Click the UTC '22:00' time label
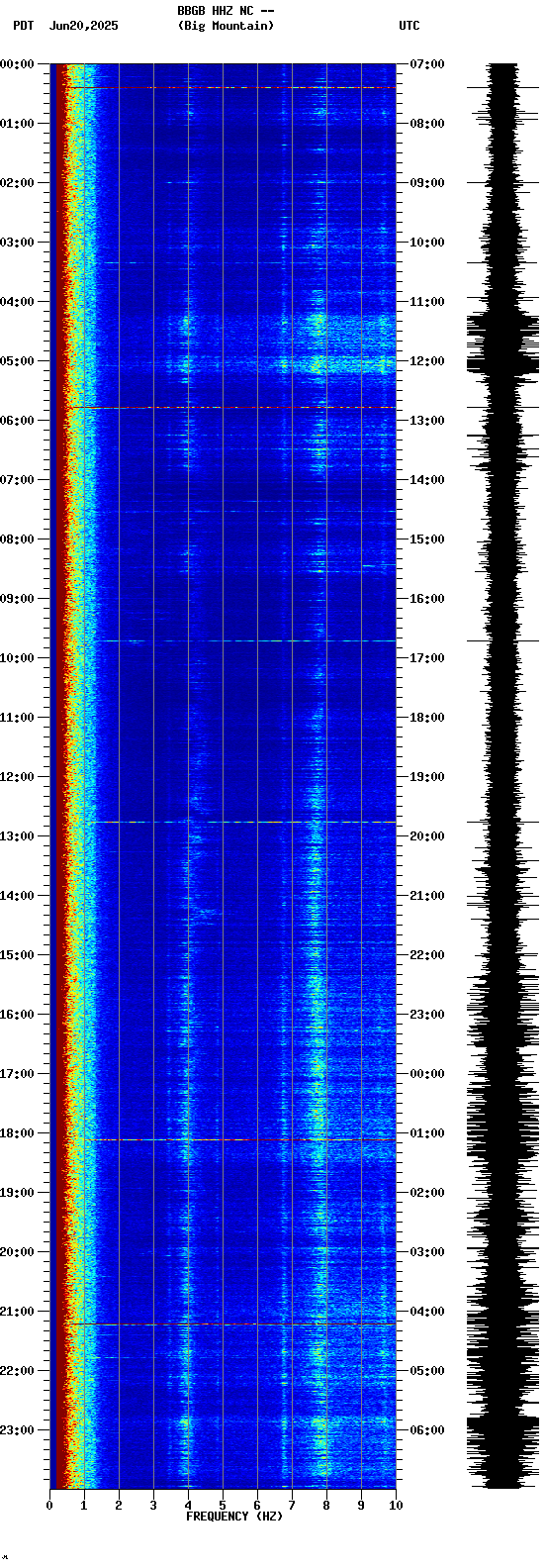The width and height of the screenshot is (546, 1568). tap(427, 955)
